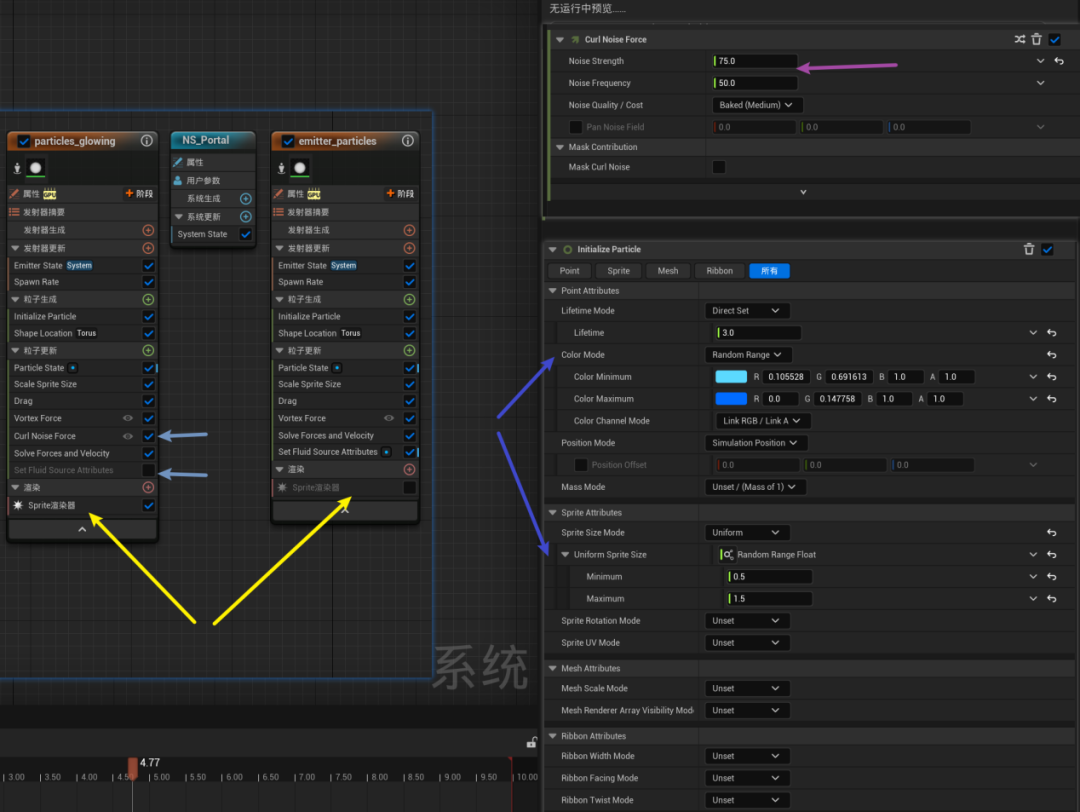Viewport: 1080px width, 812px height.
Task: Toggle the Vortex Force debug eye in emitter_particles
Action: pyautogui.click(x=389, y=418)
